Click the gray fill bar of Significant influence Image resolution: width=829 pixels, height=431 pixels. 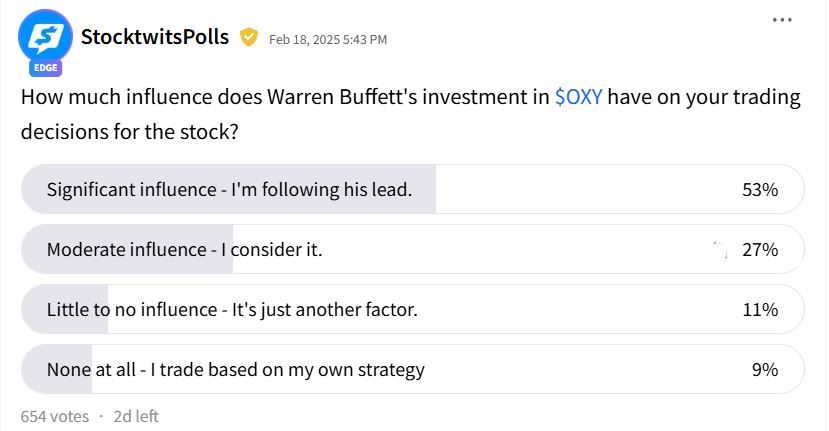pyautogui.click(x=228, y=189)
